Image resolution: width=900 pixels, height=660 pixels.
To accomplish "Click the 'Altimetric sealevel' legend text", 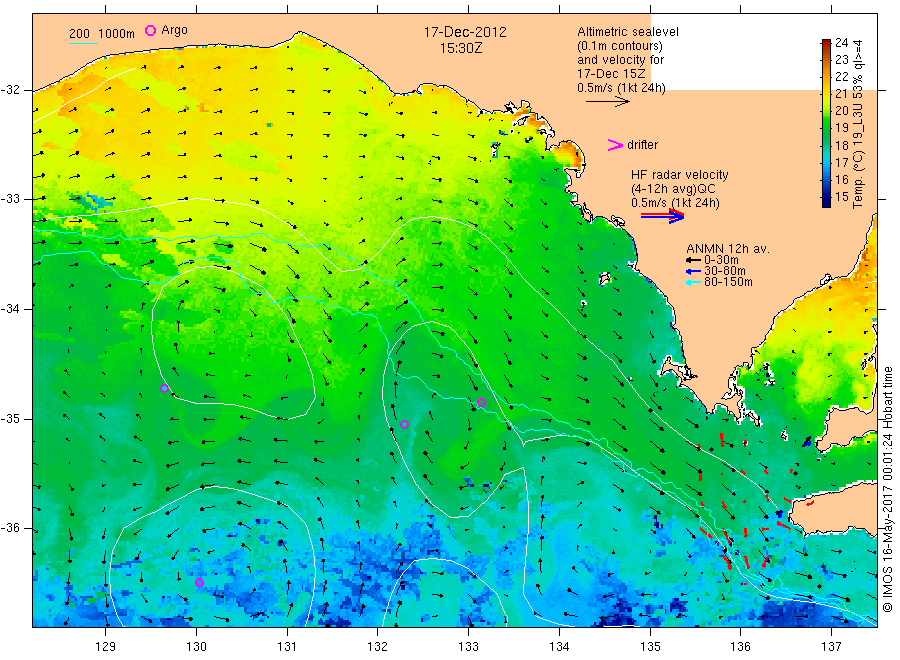I will (628, 32).
